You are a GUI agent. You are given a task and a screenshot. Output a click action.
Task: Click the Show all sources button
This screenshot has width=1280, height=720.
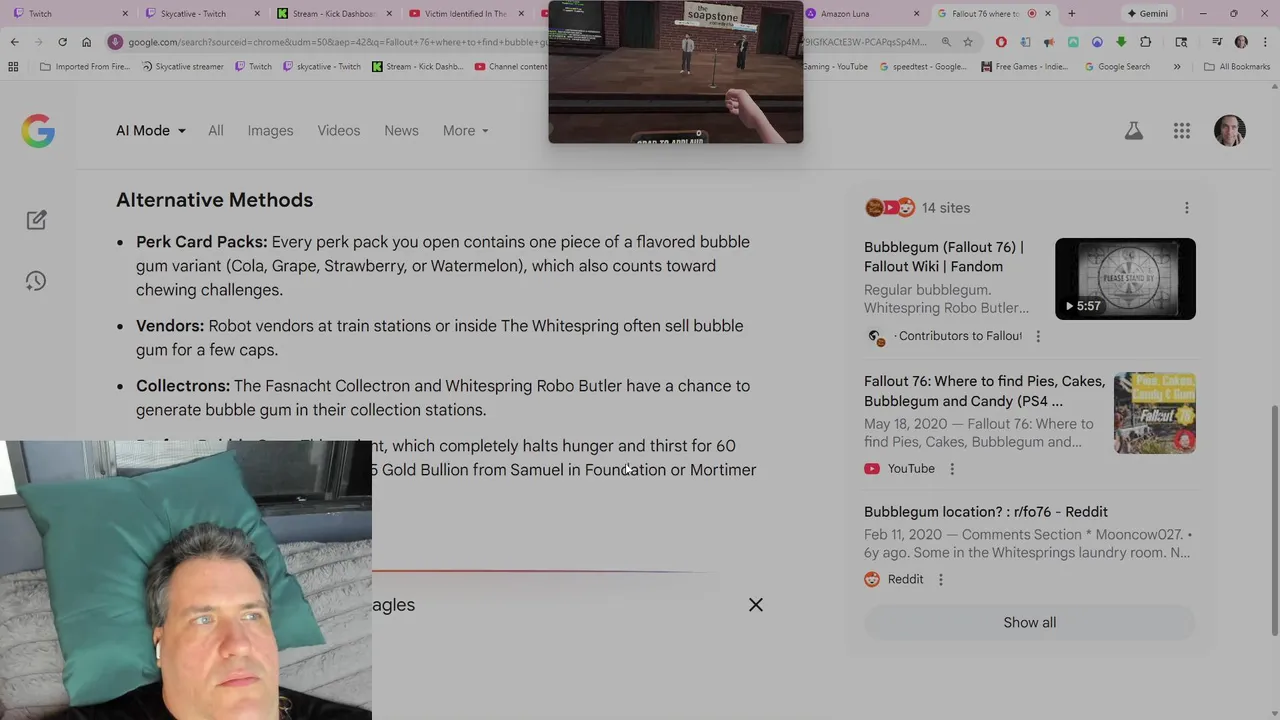click(x=1029, y=623)
